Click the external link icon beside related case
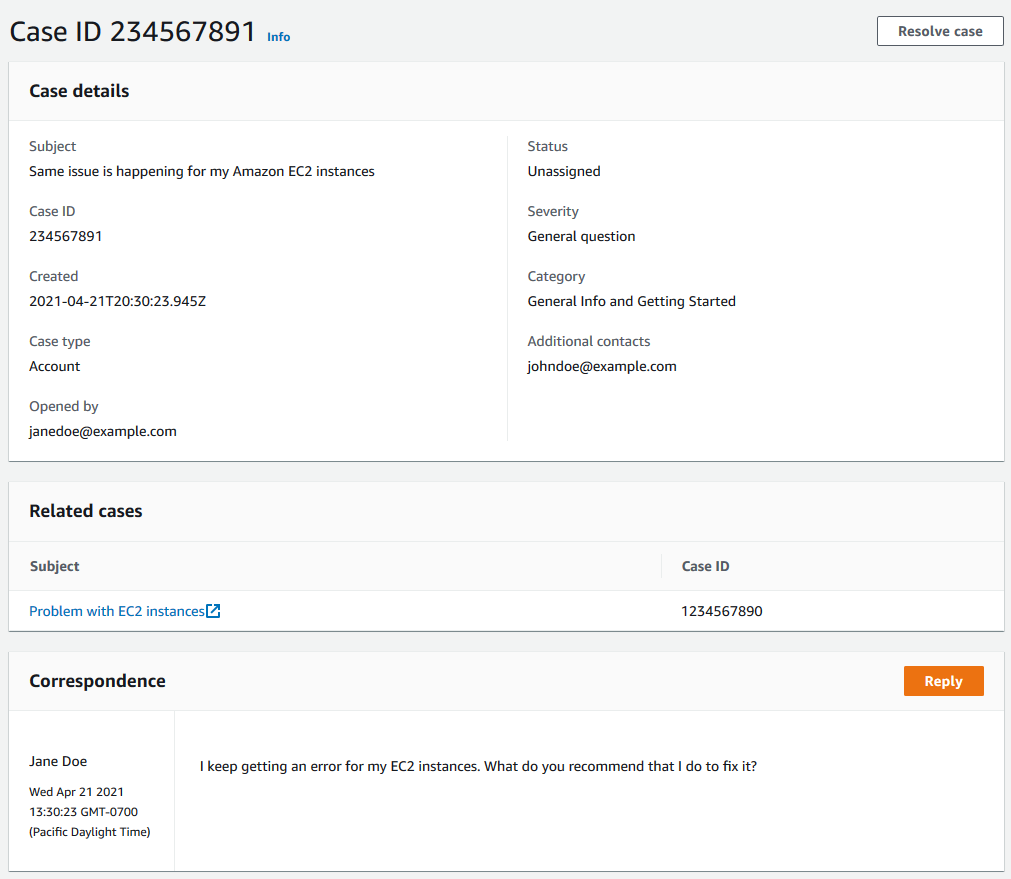The width and height of the screenshot is (1011, 879). point(213,610)
